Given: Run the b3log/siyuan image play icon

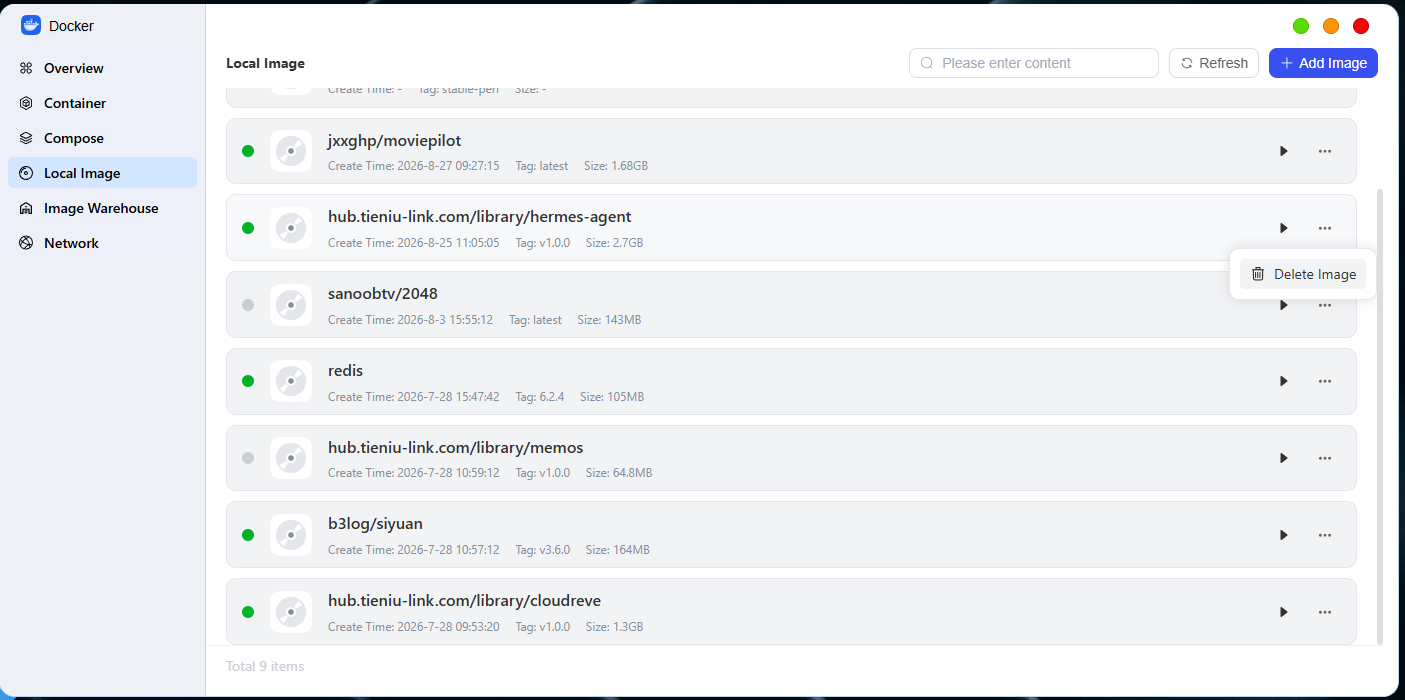Looking at the screenshot, I should (1283, 535).
